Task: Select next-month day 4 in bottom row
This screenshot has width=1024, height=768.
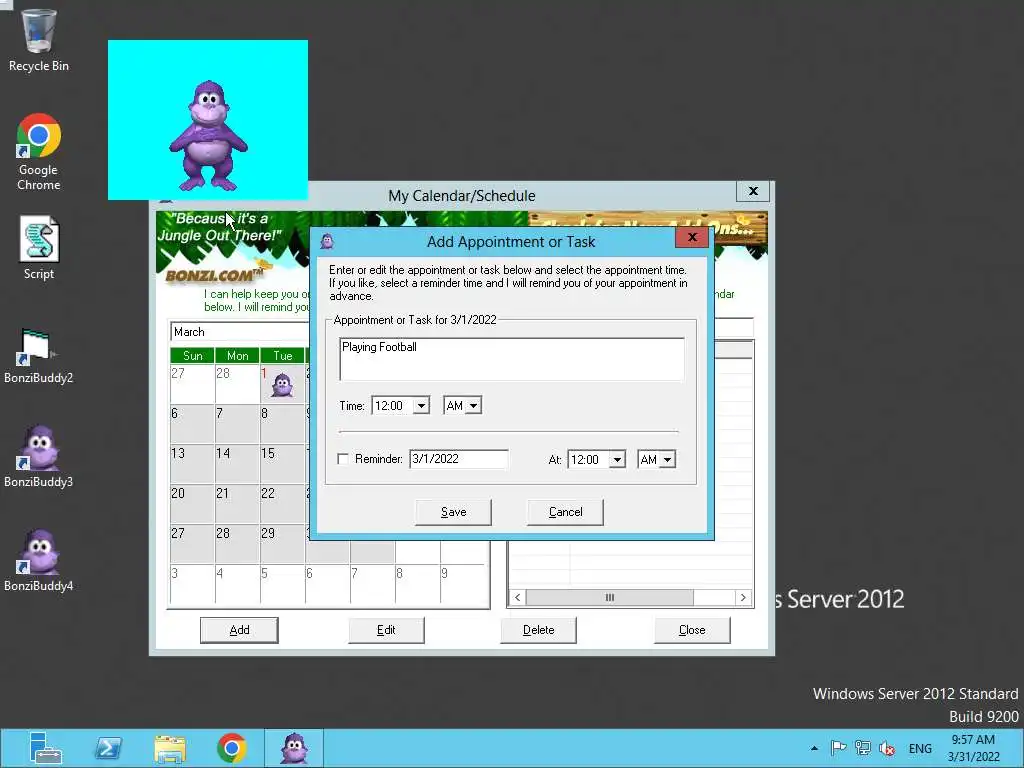Action: (x=237, y=583)
